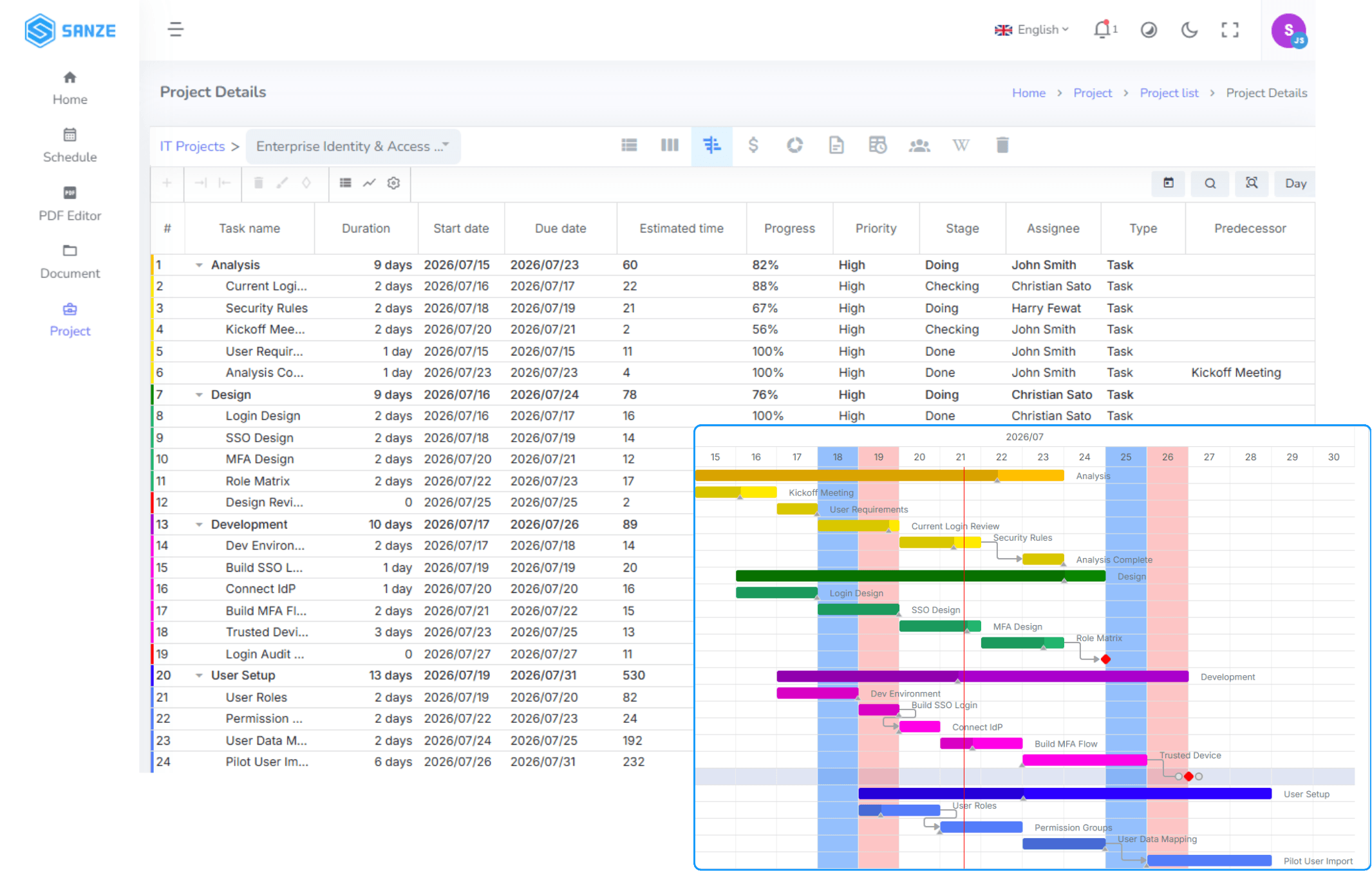Image resolution: width=1372 pixels, height=871 pixels.
Task: Open the notifications bell
Action: click(1102, 30)
